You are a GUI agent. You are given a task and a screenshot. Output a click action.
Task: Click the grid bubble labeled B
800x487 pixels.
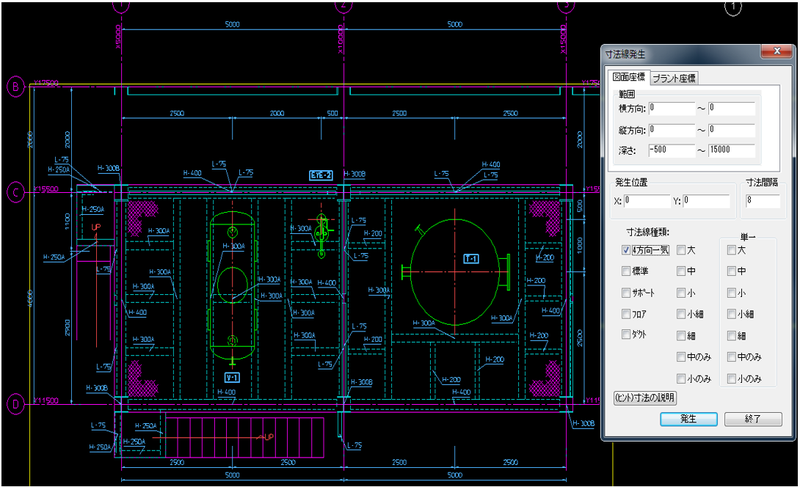pyautogui.click(x=15, y=87)
